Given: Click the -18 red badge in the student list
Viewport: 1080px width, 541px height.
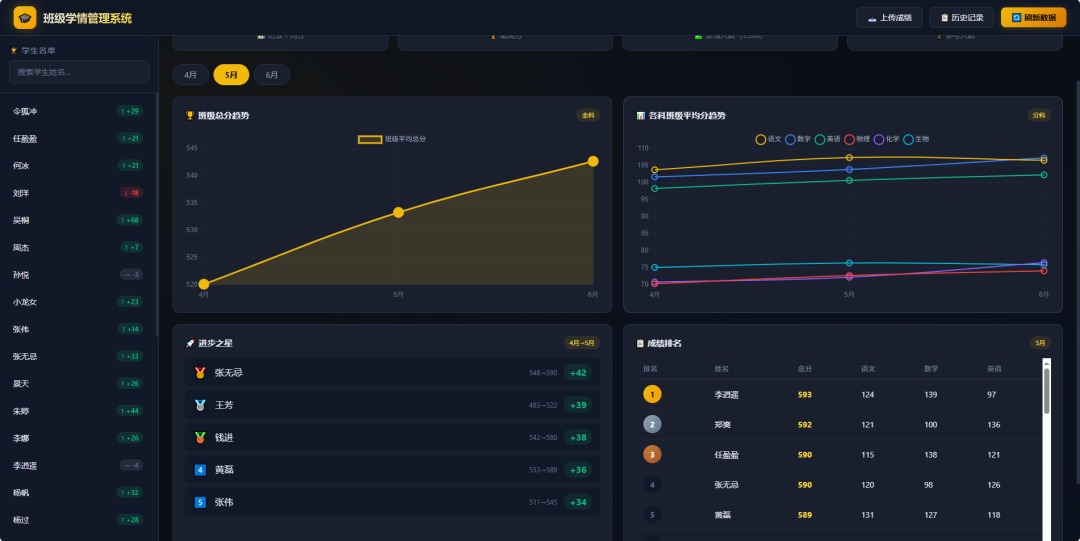Looking at the screenshot, I should [131, 193].
